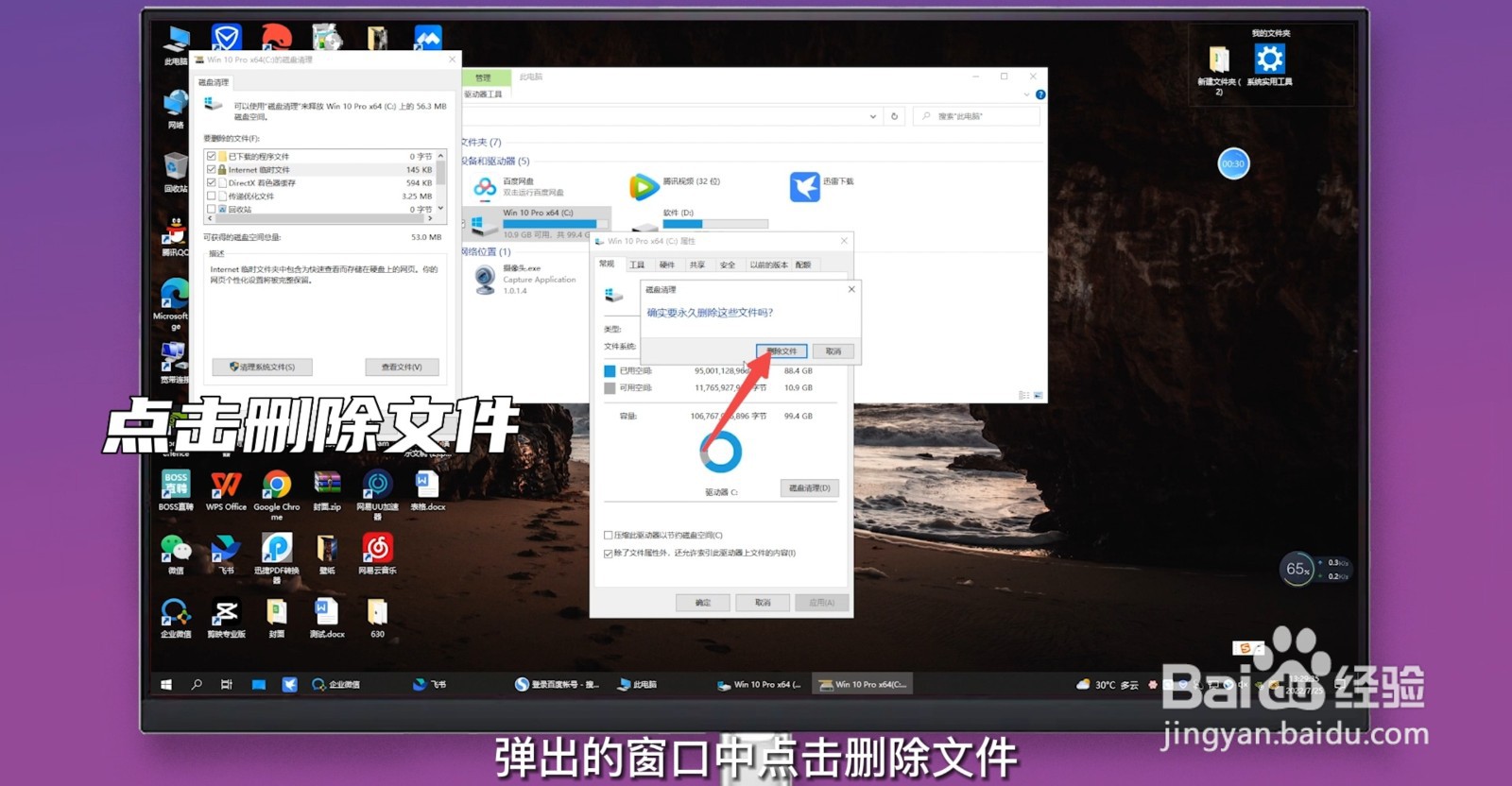Image resolution: width=1512 pixels, height=786 pixels.
Task: Open Explorer help icon
Action: coord(1040,94)
